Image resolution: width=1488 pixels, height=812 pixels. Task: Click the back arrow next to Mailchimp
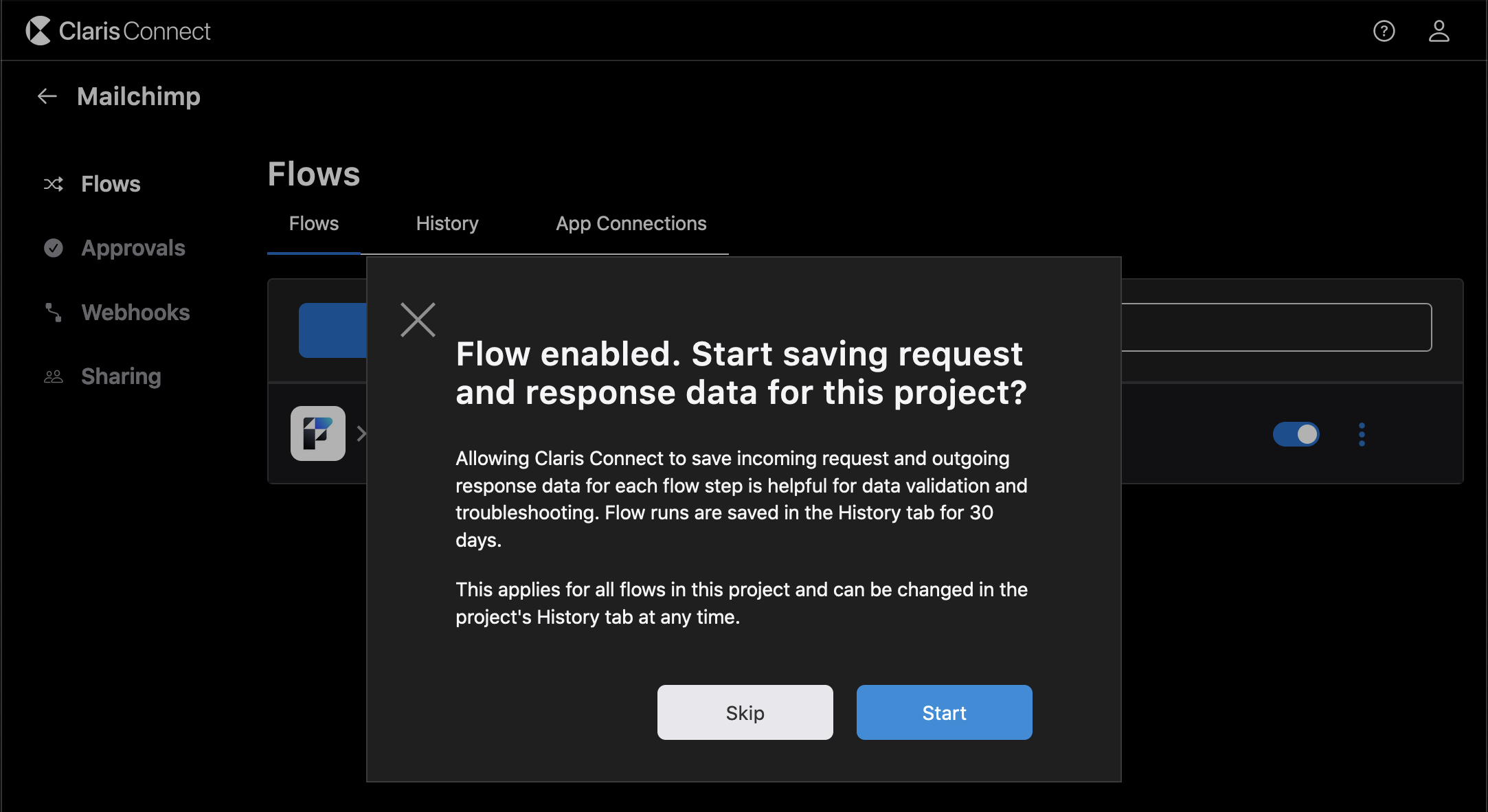pos(46,96)
